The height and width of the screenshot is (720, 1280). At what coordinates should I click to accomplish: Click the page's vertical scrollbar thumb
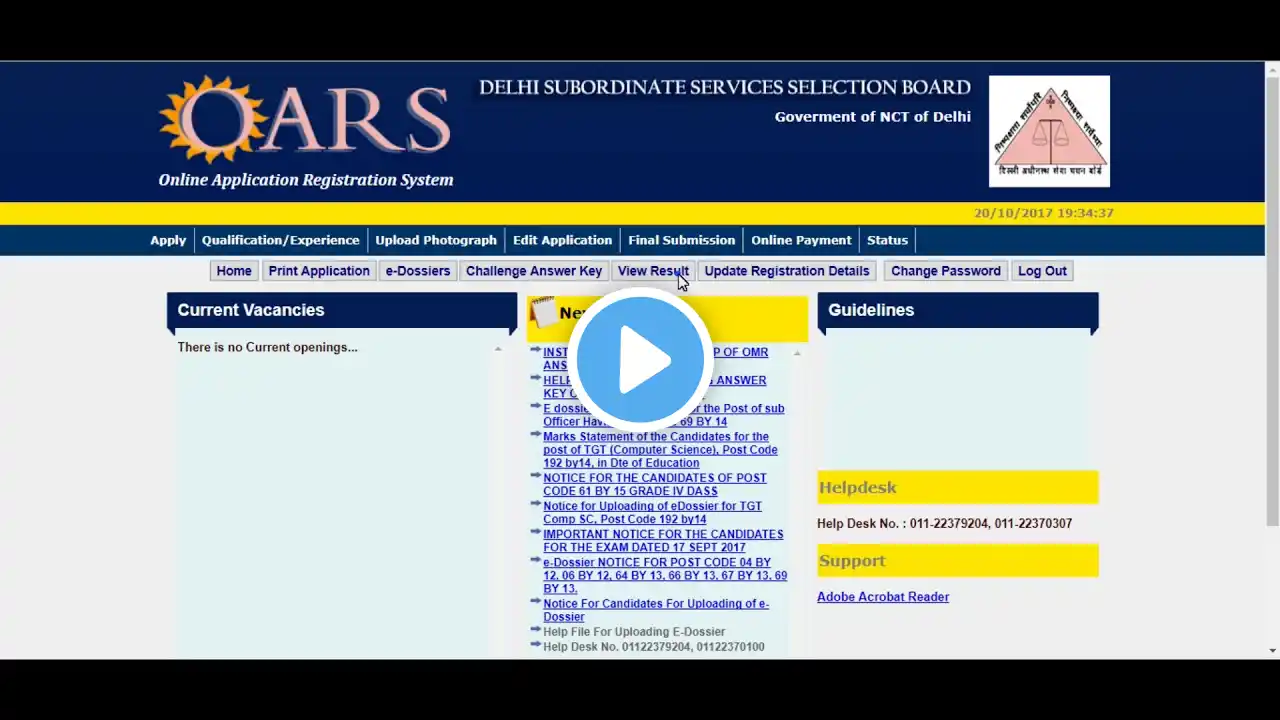[1272, 301]
